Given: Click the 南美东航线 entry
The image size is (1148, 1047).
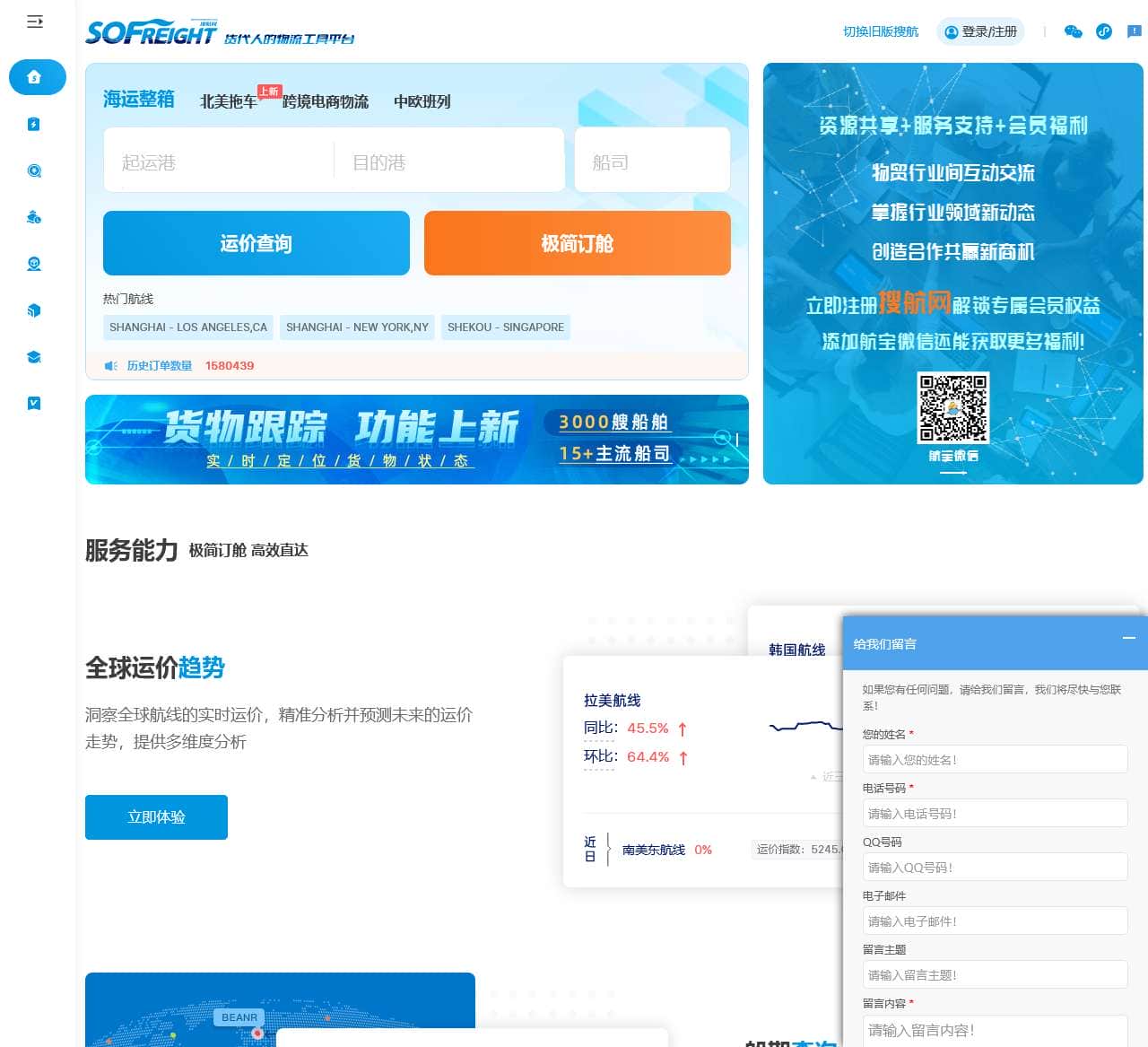Looking at the screenshot, I should [x=654, y=850].
